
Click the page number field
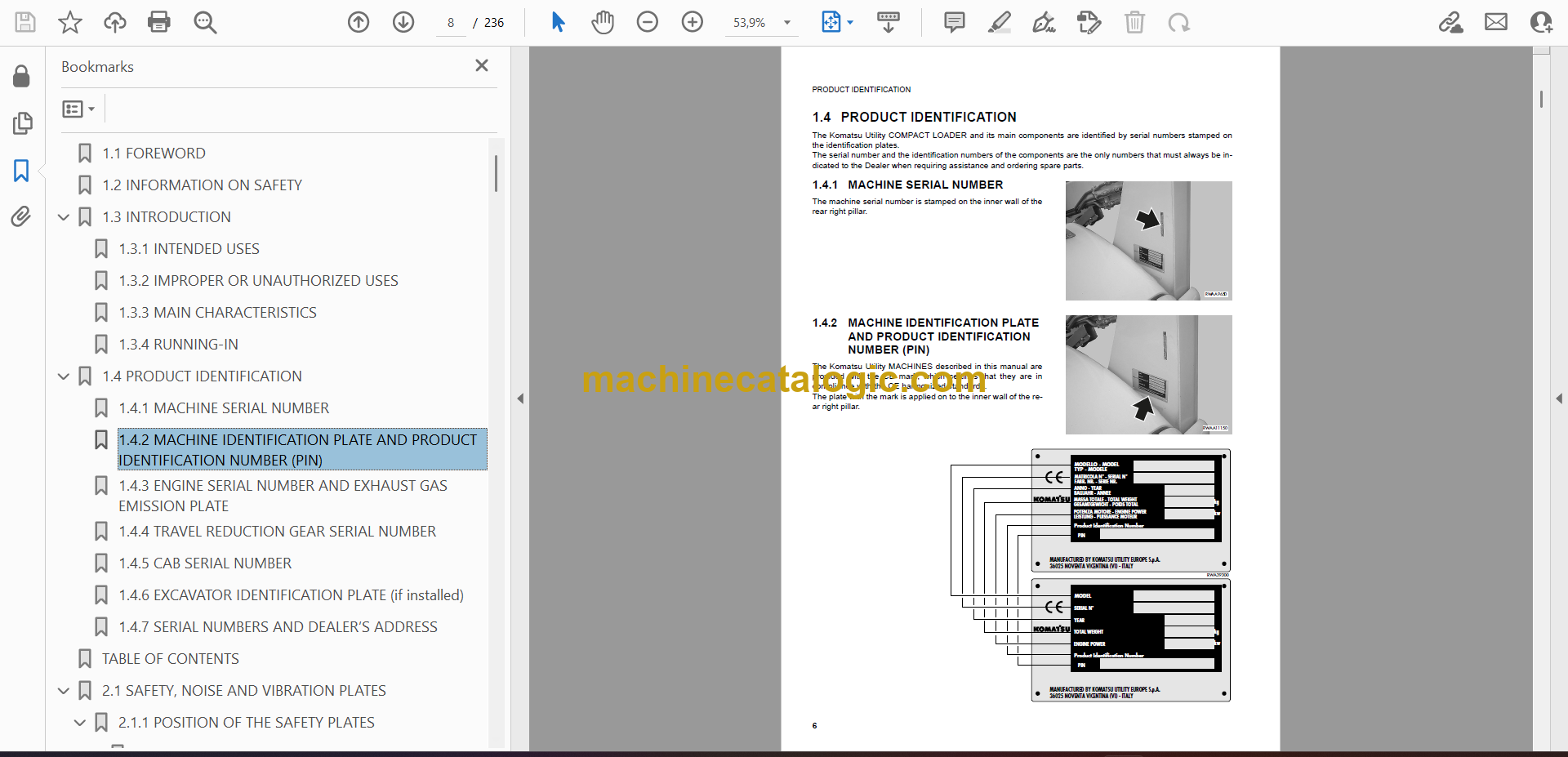point(451,23)
